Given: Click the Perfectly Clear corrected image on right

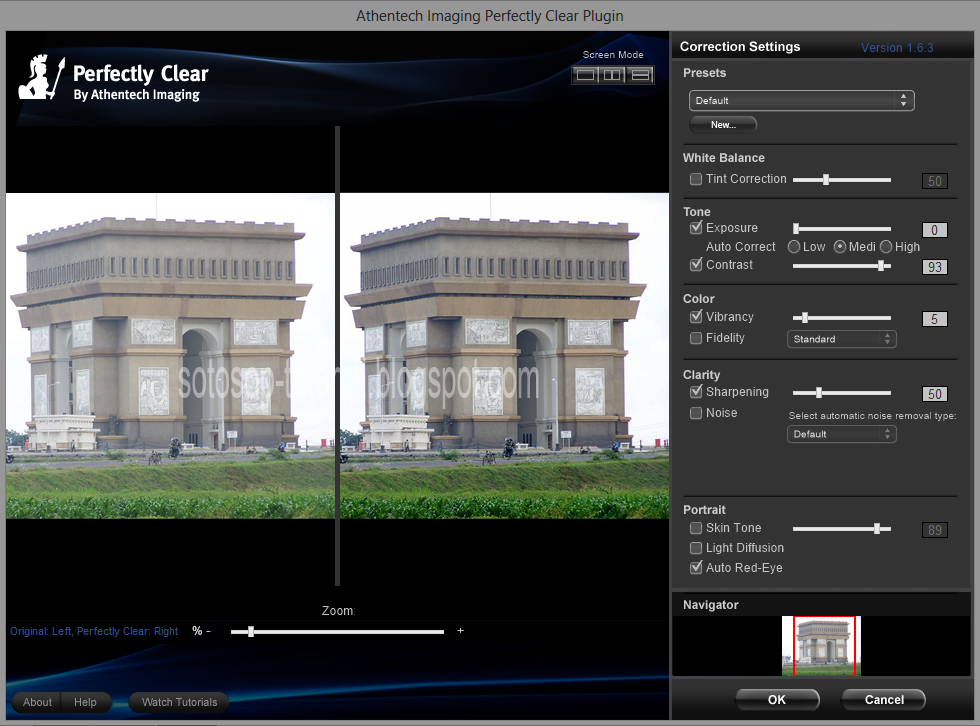Looking at the screenshot, I should (x=504, y=356).
